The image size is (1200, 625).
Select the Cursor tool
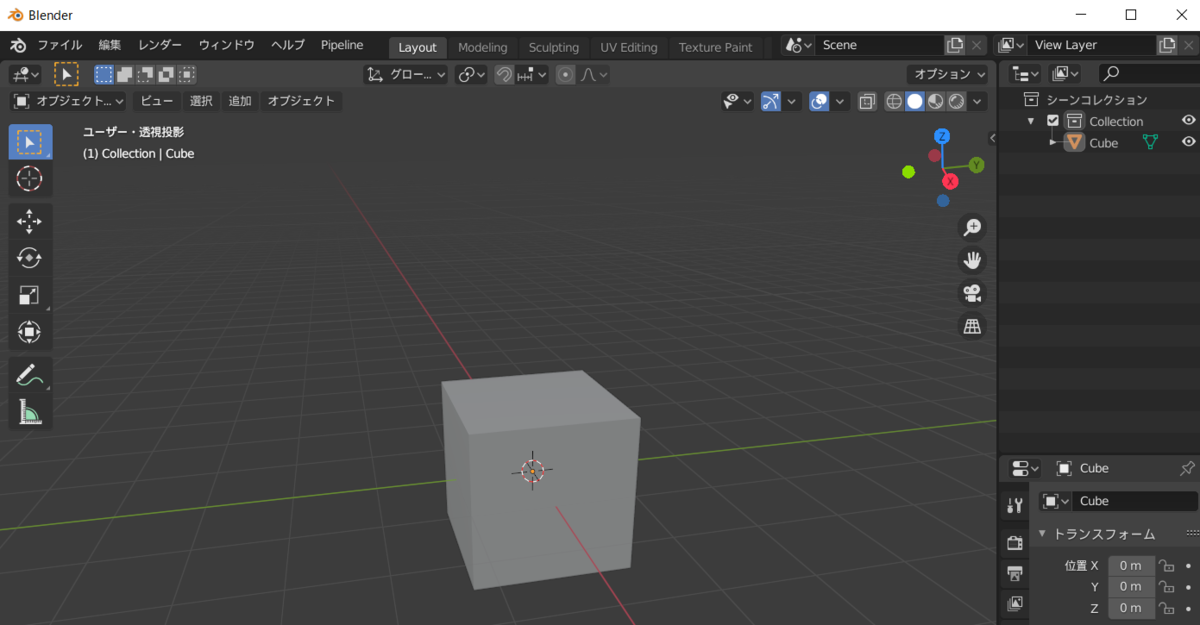coord(30,179)
